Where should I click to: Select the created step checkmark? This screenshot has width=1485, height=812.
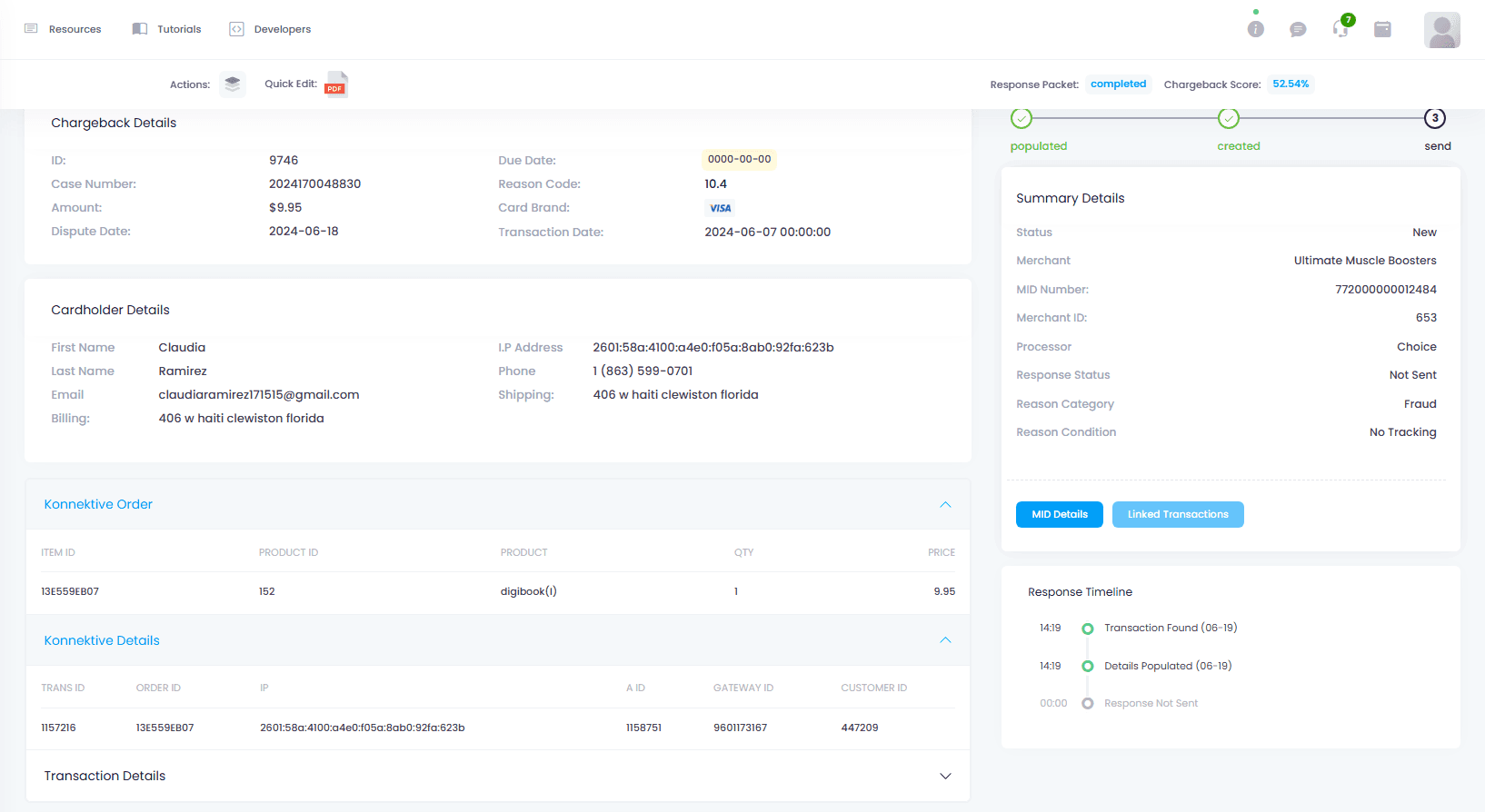pyautogui.click(x=1229, y=118)
